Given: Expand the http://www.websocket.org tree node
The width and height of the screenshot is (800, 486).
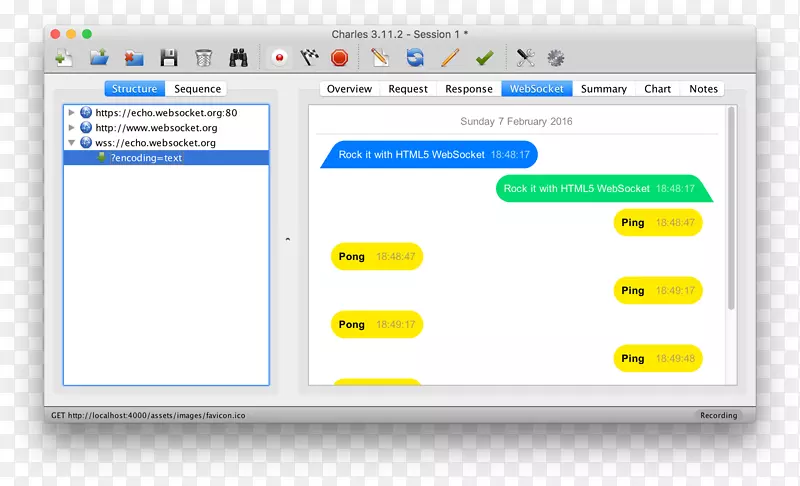Looking at the screenshot, I should pos(72,128).
